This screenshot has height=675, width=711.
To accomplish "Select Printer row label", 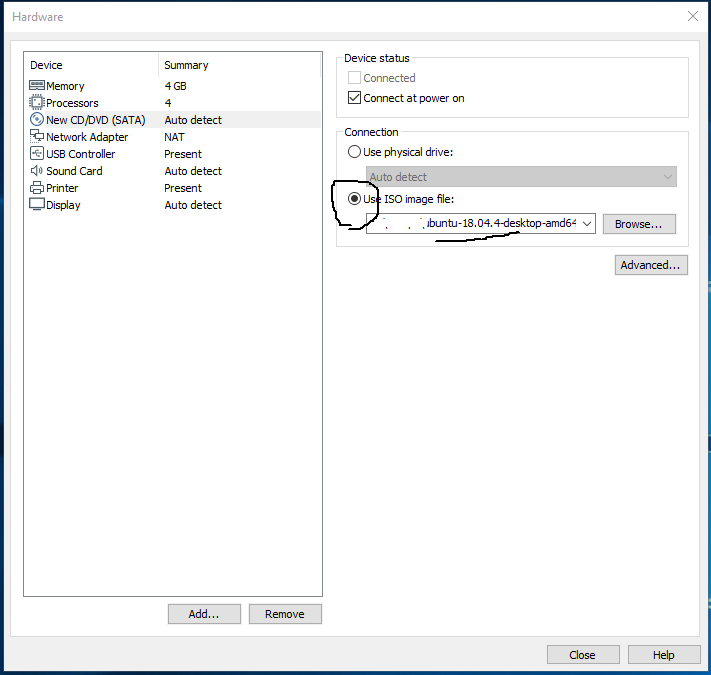I will (62, 188).
